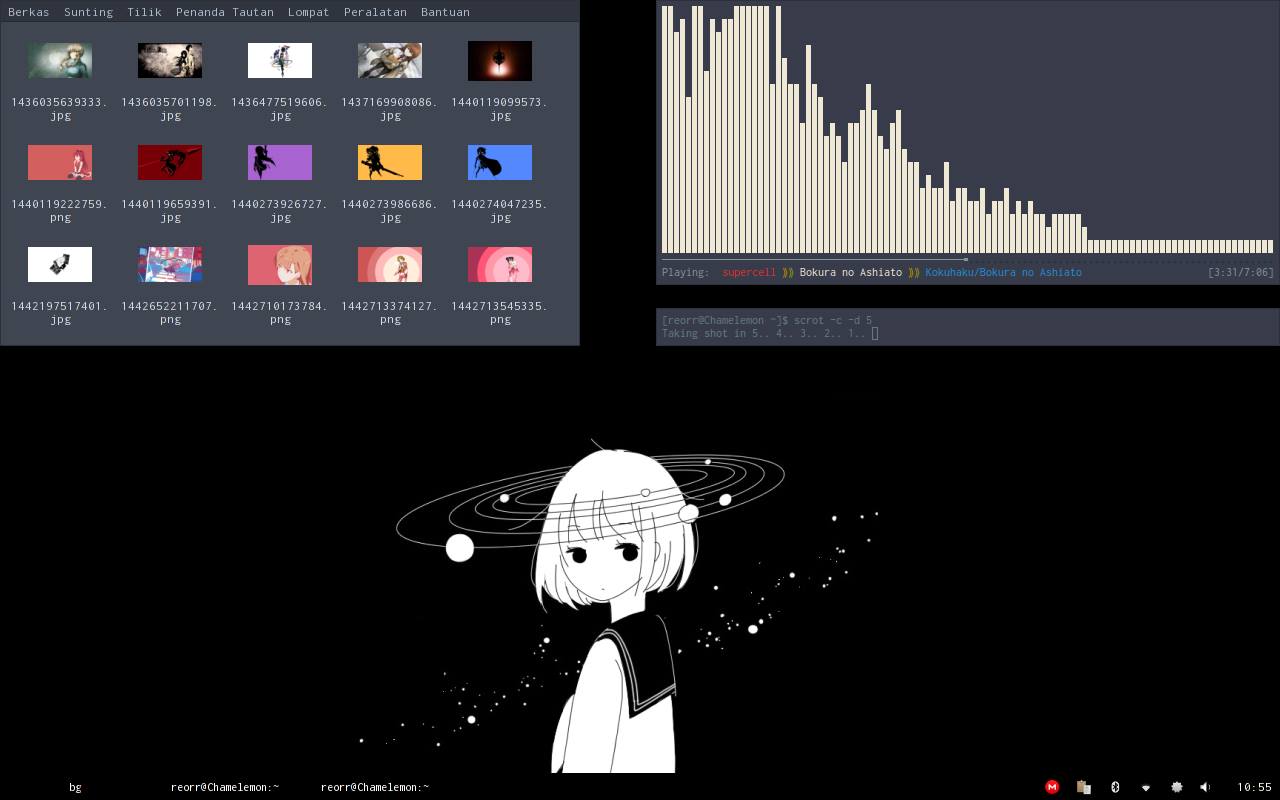Click the Bluetooth tray icon
This screenshot has height=800, width=1280.
coord(1115,787)
